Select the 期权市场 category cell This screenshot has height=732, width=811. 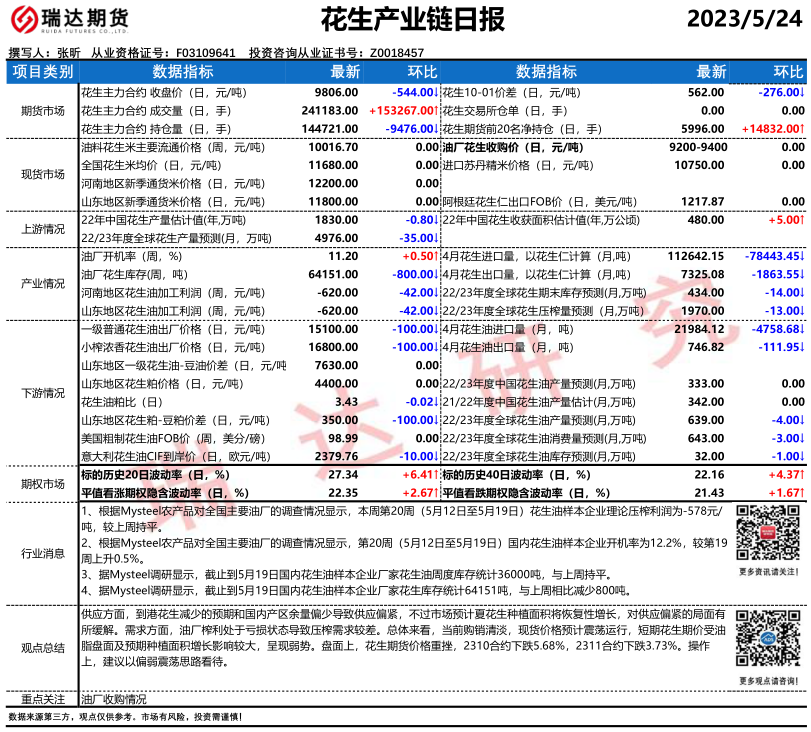point(42,483)
